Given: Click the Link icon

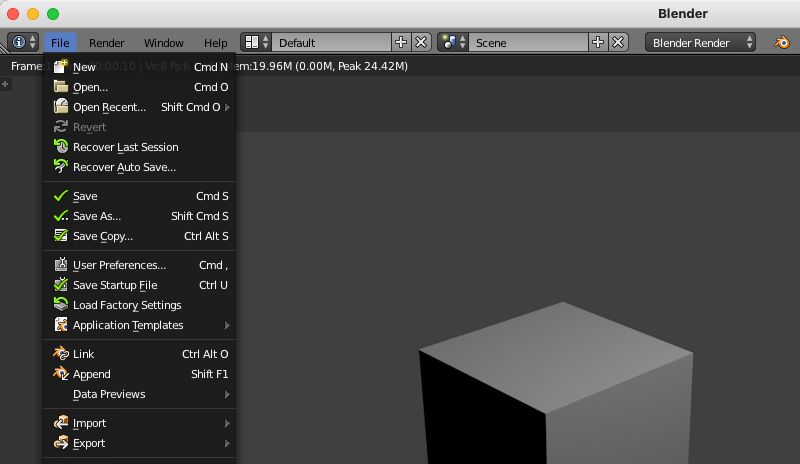Looking at the screenshot, I should point(61,353).
